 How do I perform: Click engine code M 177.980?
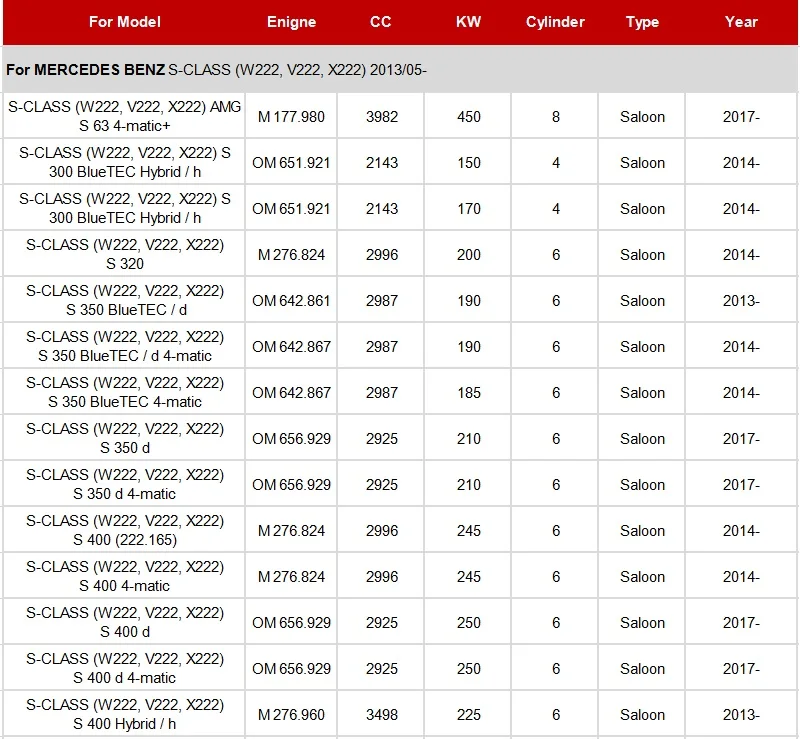291,117
